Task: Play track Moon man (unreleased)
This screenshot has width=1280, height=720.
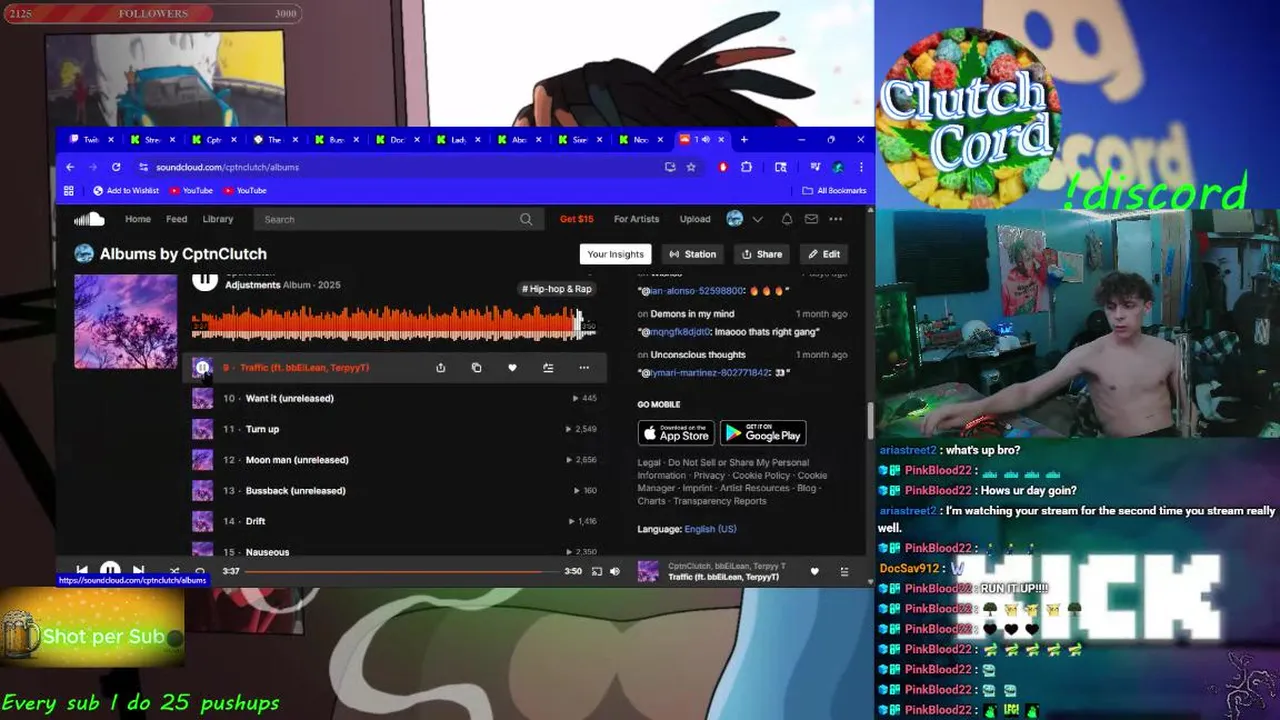Action: [297, 460]
